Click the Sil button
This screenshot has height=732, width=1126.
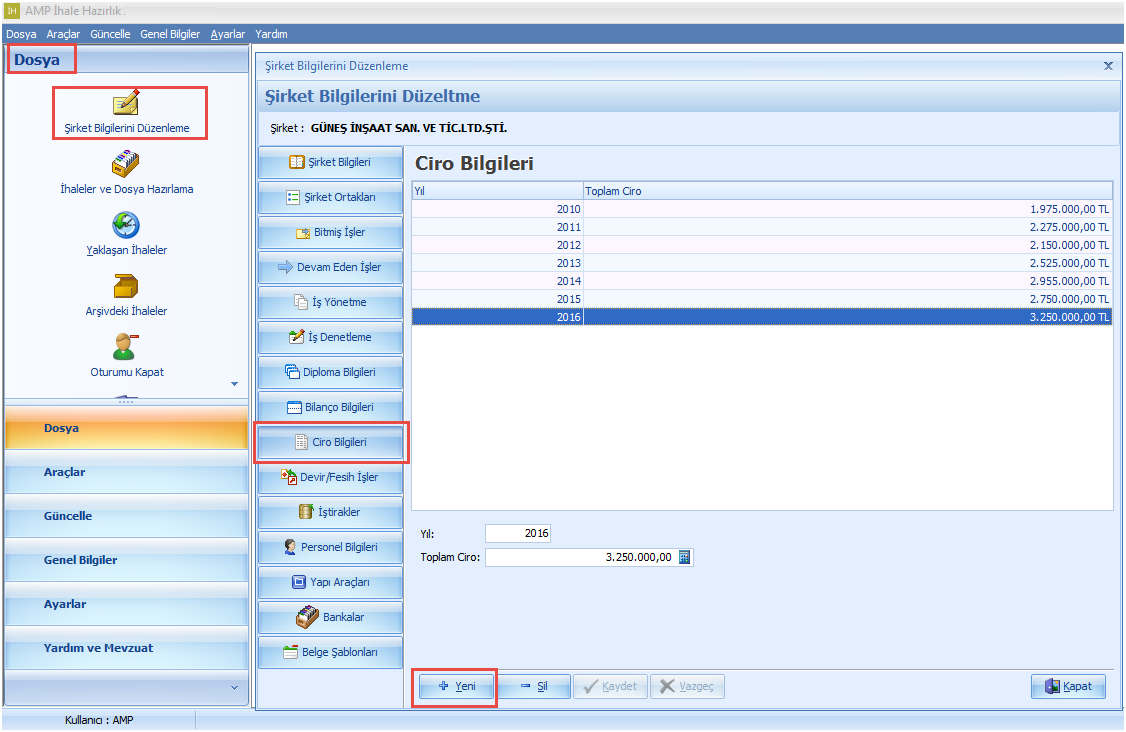533,687
